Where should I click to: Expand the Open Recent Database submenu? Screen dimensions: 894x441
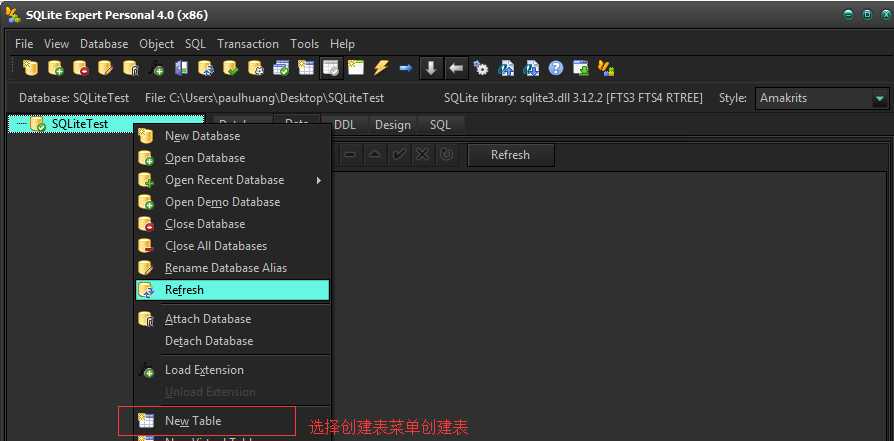pos(233,180)
